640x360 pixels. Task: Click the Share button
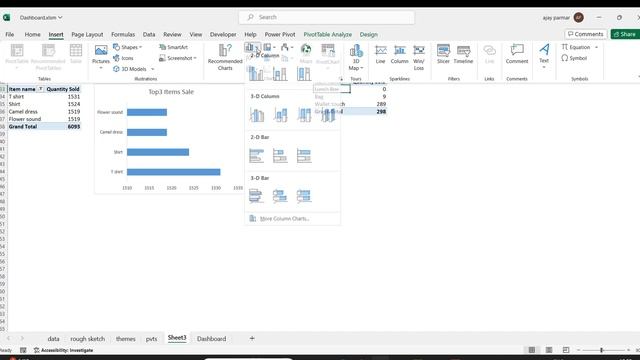tap(625, 34)
